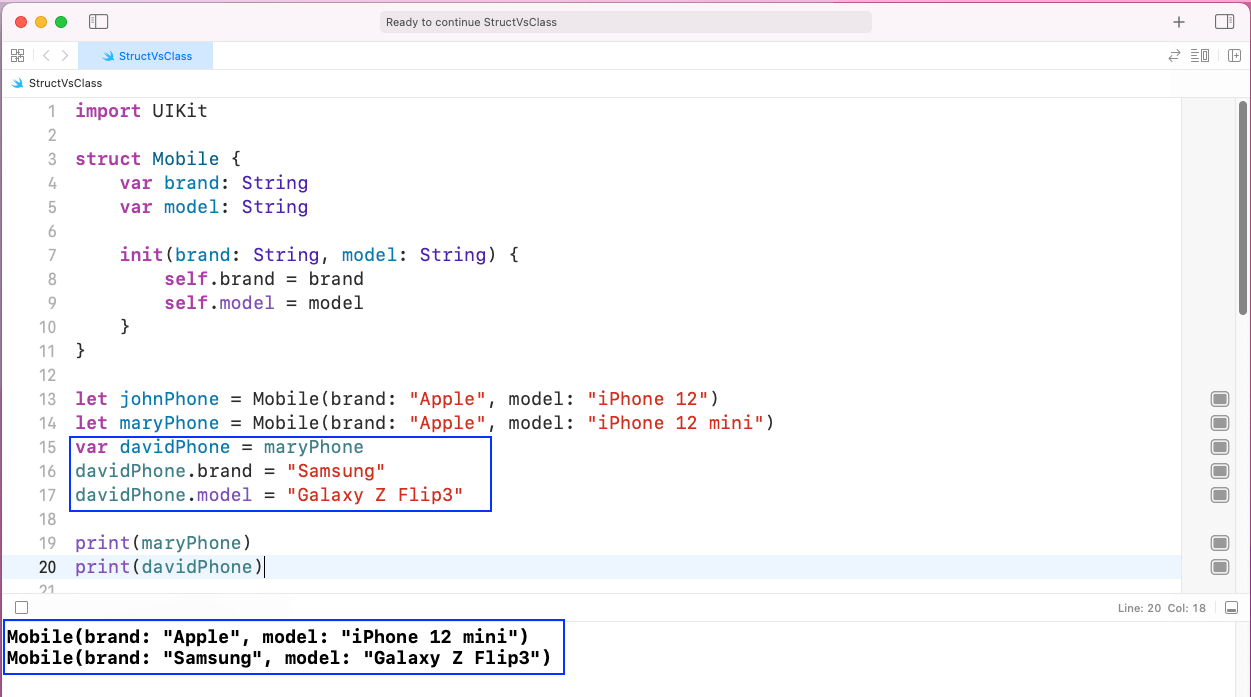Toggle the debug area at bottom-right
1251x697 pixels.
(1231, 607)
